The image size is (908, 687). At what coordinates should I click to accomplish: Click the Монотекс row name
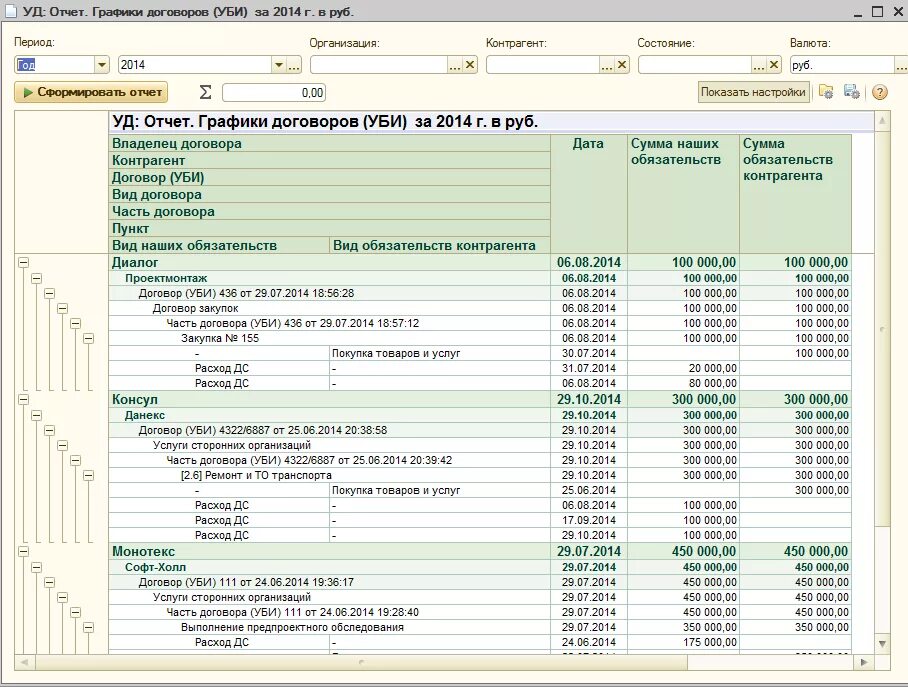click(x=143, y=551)
